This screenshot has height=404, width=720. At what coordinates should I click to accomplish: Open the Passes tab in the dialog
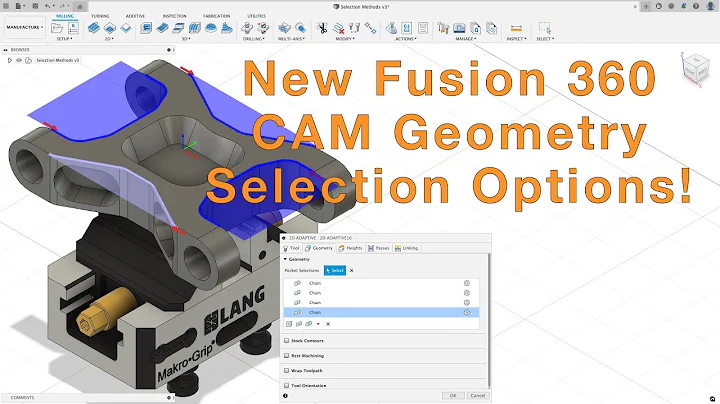(378, 248)
